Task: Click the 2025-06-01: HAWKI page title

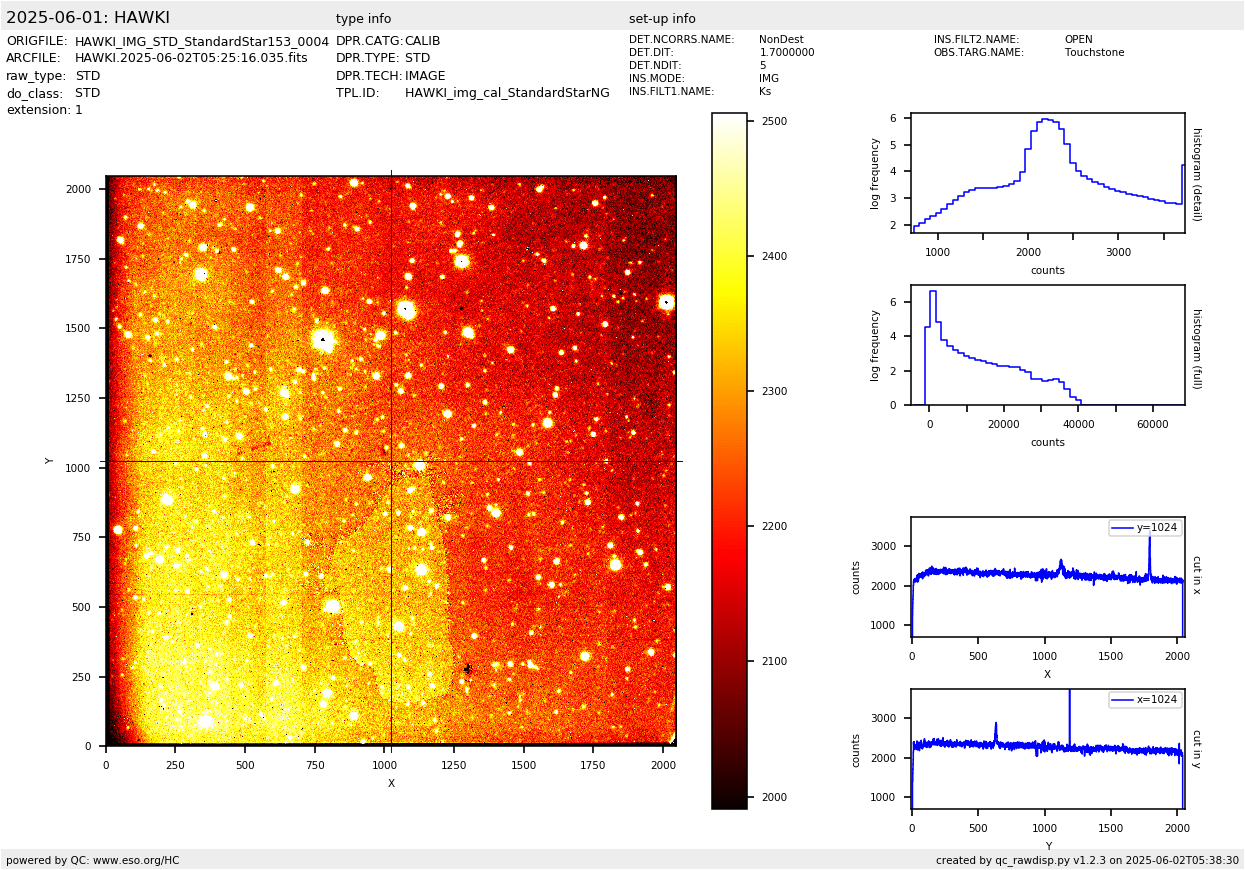Action: [x=88, y=18]
